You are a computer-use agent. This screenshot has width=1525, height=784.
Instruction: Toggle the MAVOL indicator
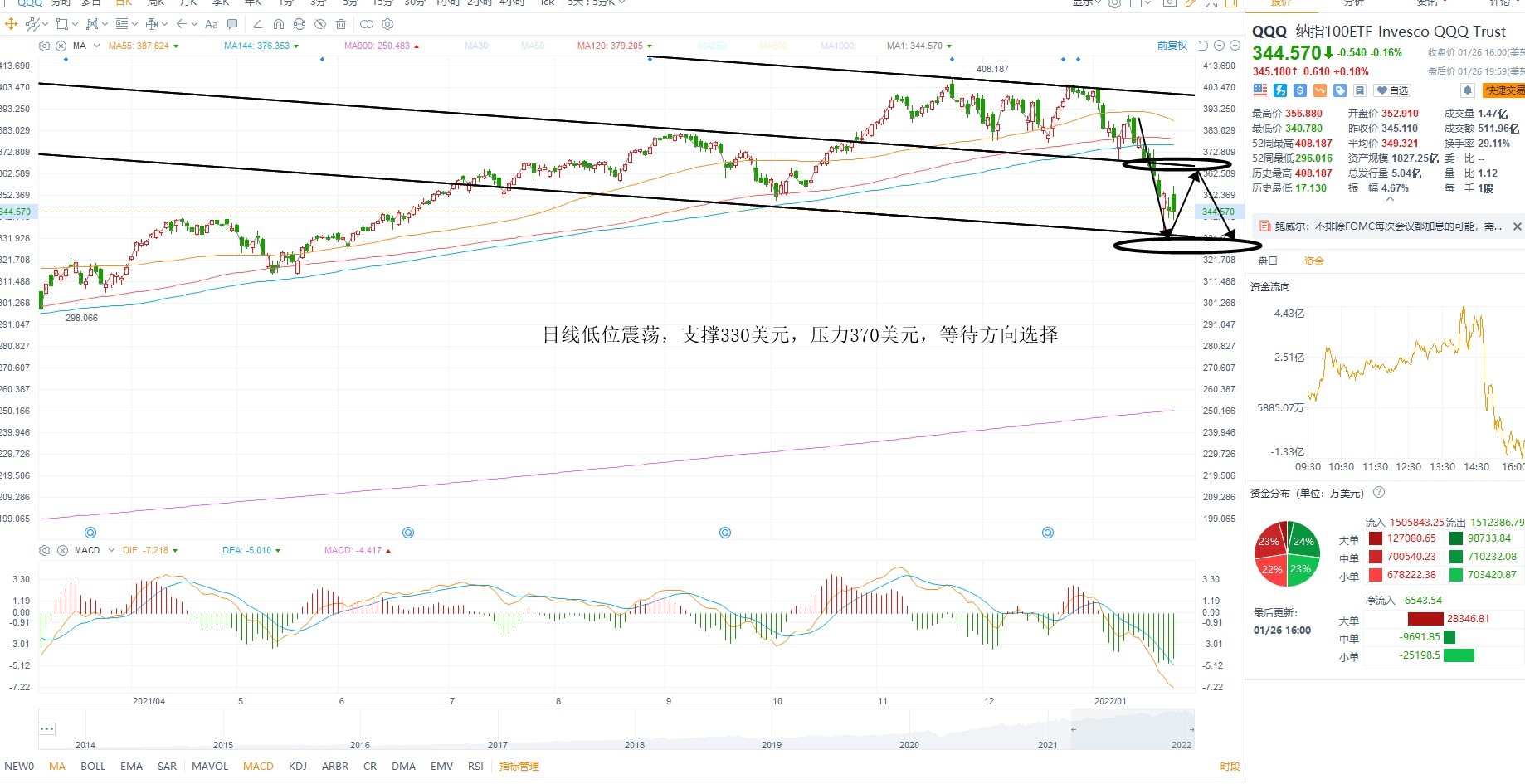point(210,766)
